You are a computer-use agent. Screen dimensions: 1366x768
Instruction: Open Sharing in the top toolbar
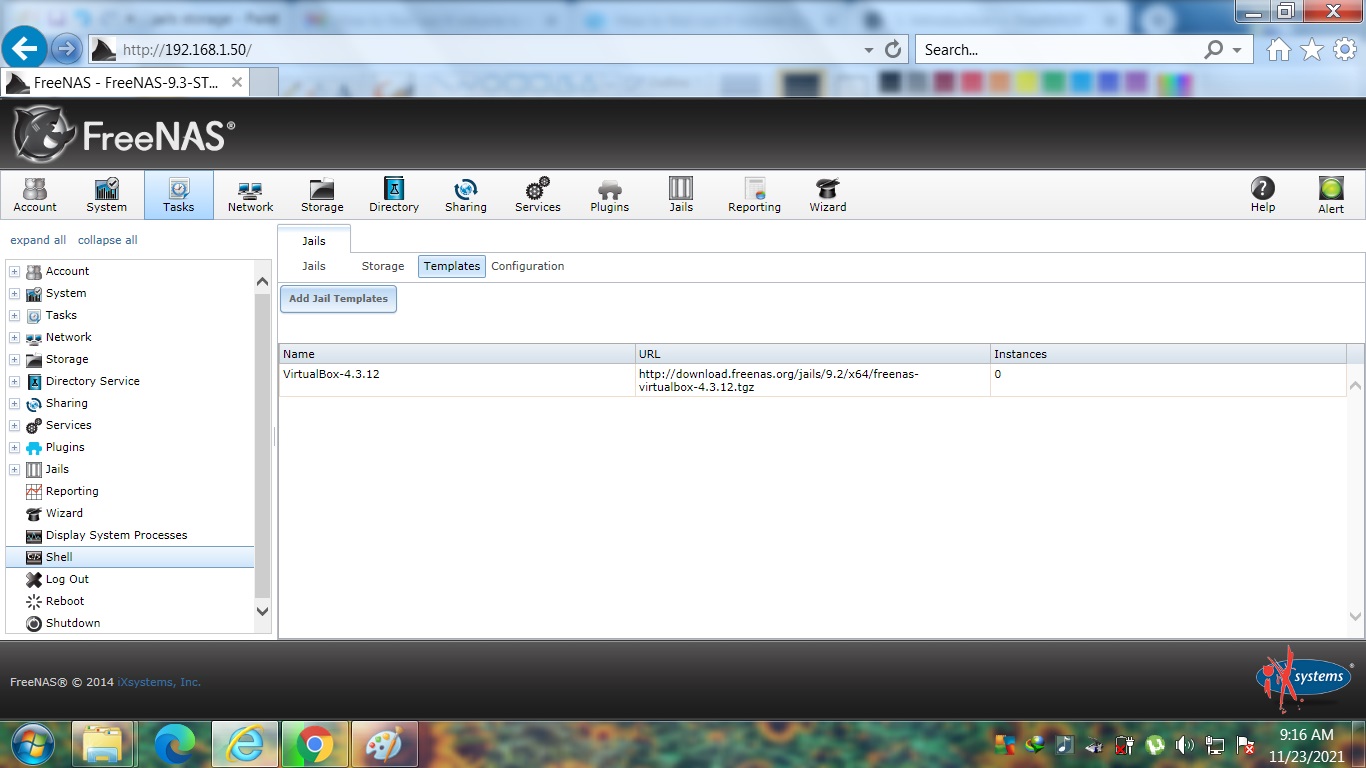466,195
